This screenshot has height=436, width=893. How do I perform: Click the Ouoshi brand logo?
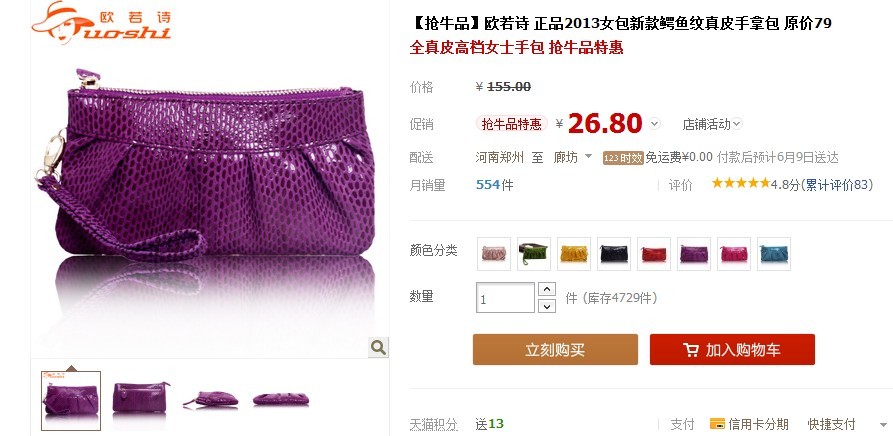tap(101, 23)
